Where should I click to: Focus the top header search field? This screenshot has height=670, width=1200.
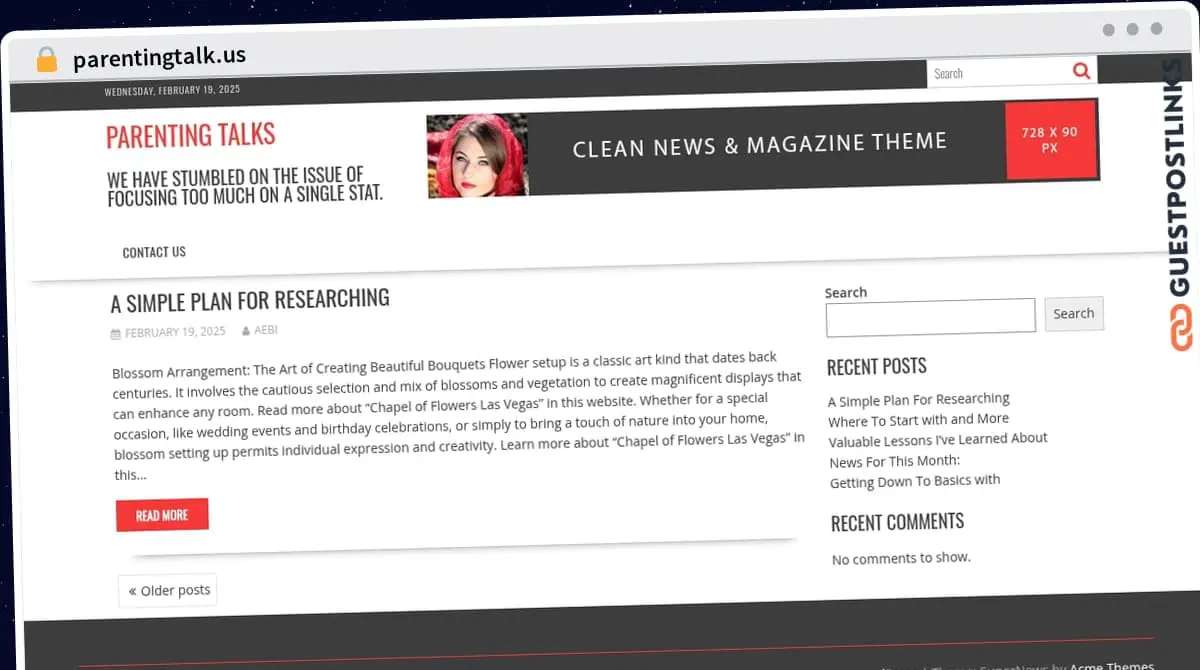click(999, 73)
